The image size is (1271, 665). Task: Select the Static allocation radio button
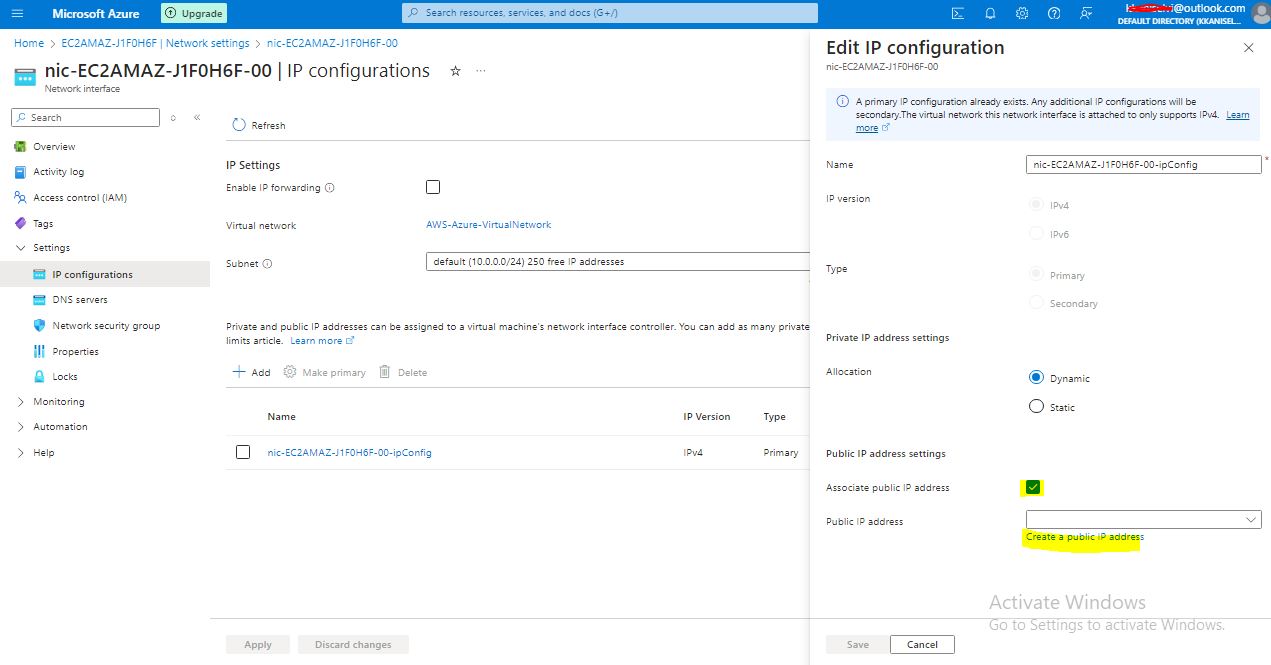point(1036,406)
